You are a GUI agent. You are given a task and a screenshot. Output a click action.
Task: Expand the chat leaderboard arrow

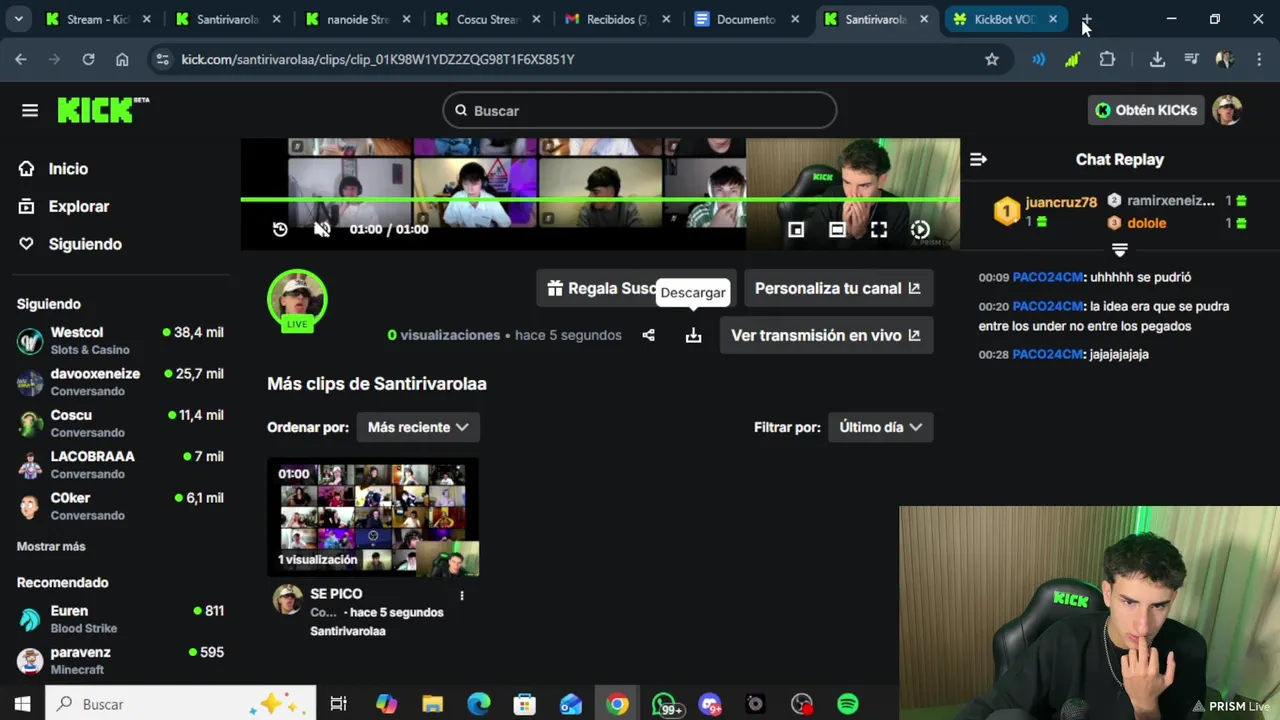click(1120, 249)
